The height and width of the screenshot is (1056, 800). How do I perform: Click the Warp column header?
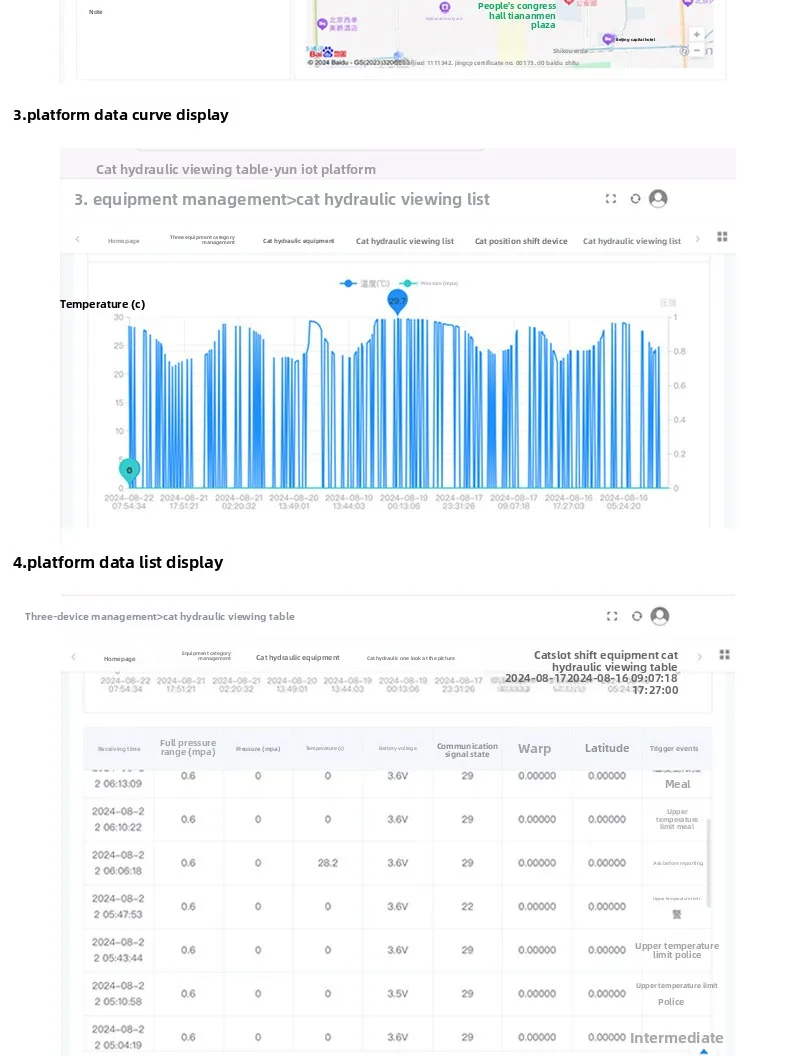tap(535, 749)
